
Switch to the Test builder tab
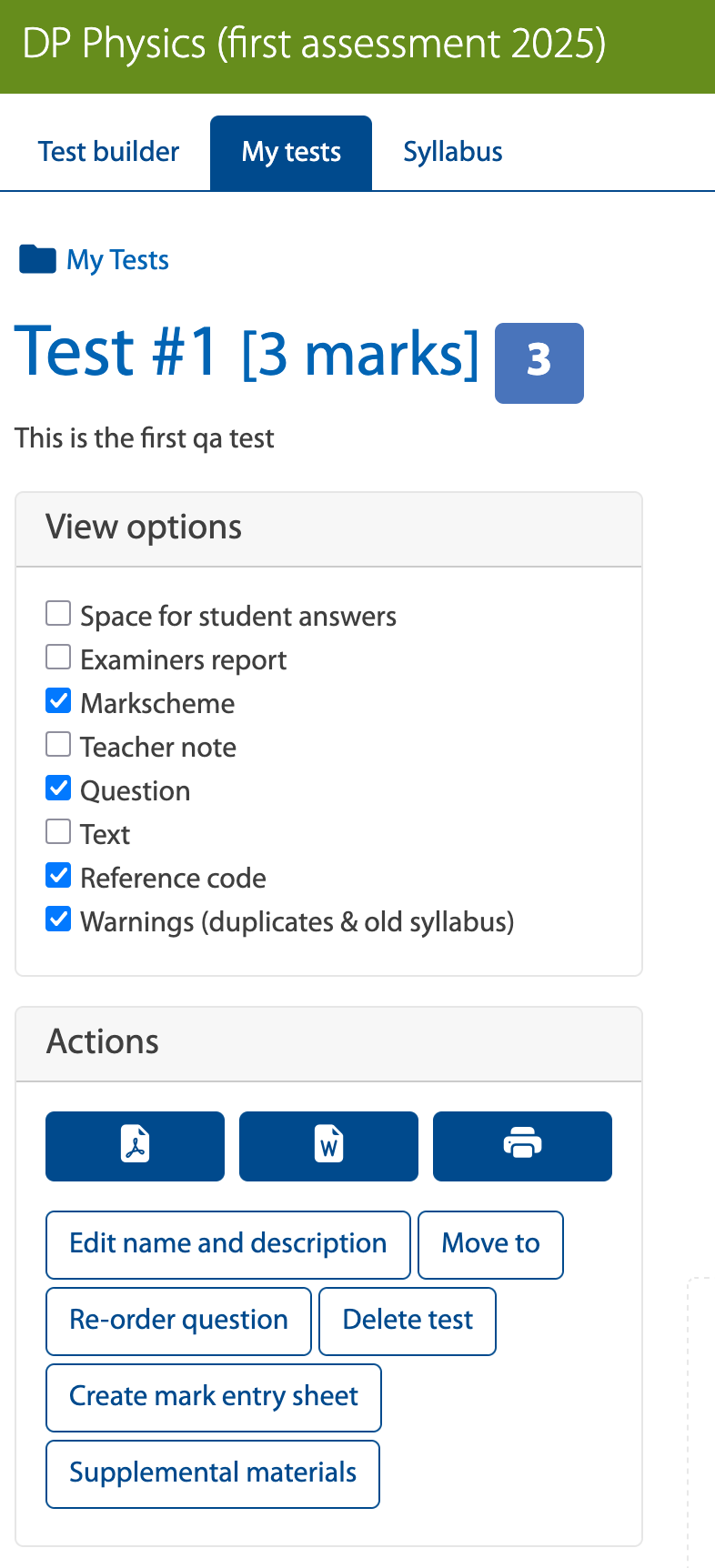click(107, 152)
